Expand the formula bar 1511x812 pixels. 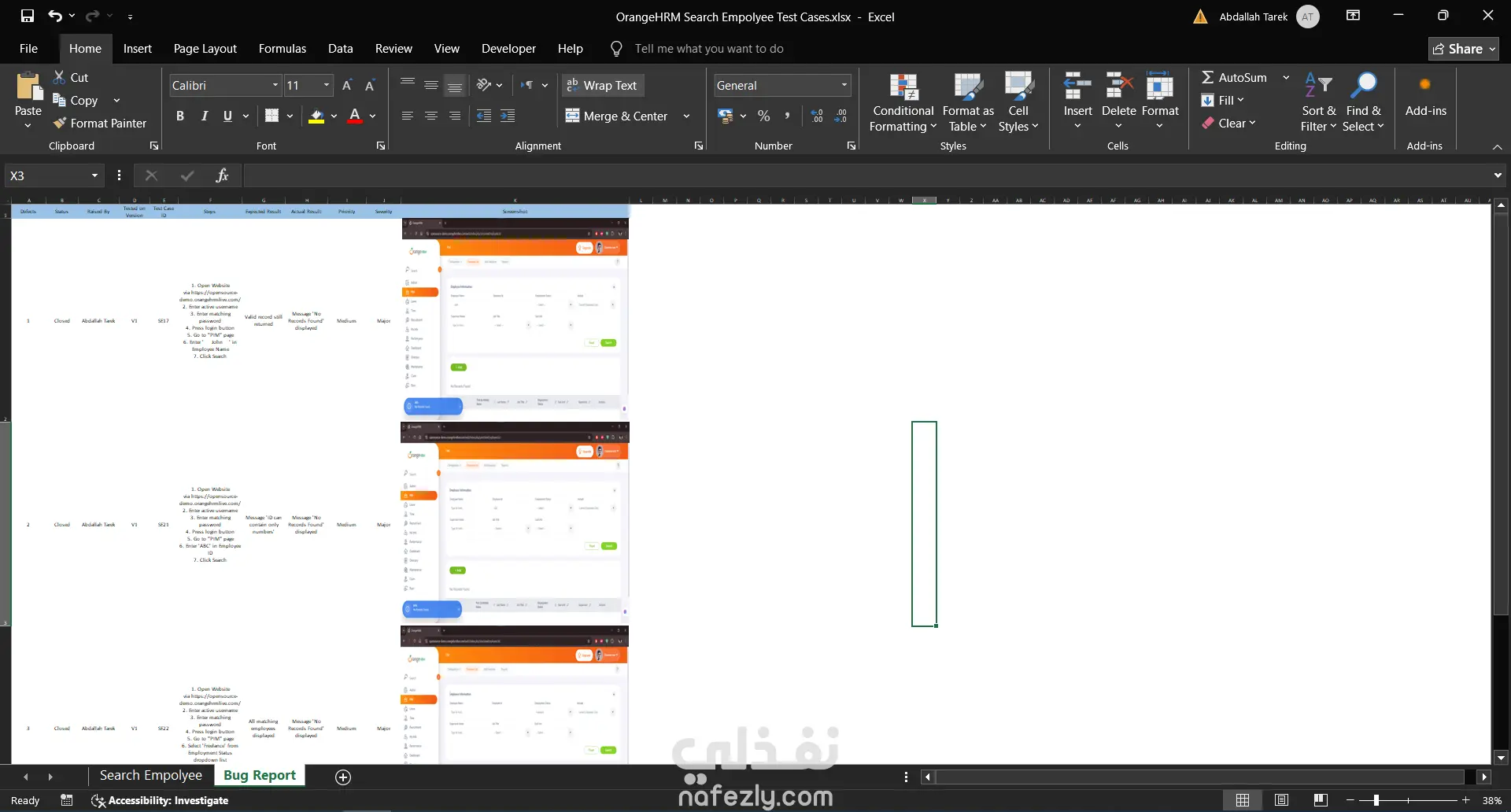[1497, 175]
